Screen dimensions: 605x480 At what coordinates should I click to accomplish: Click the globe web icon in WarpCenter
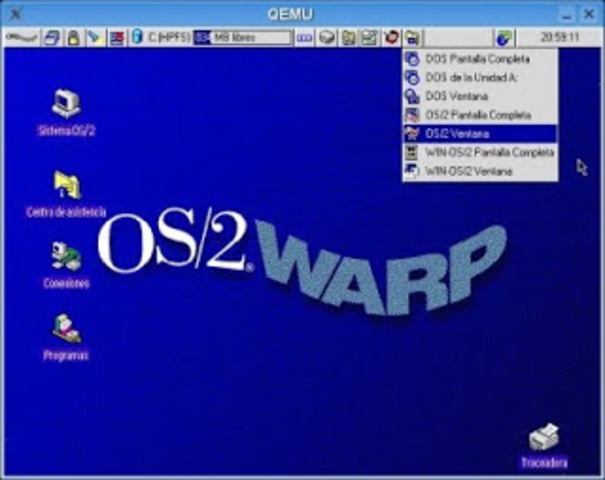(504, 38)
